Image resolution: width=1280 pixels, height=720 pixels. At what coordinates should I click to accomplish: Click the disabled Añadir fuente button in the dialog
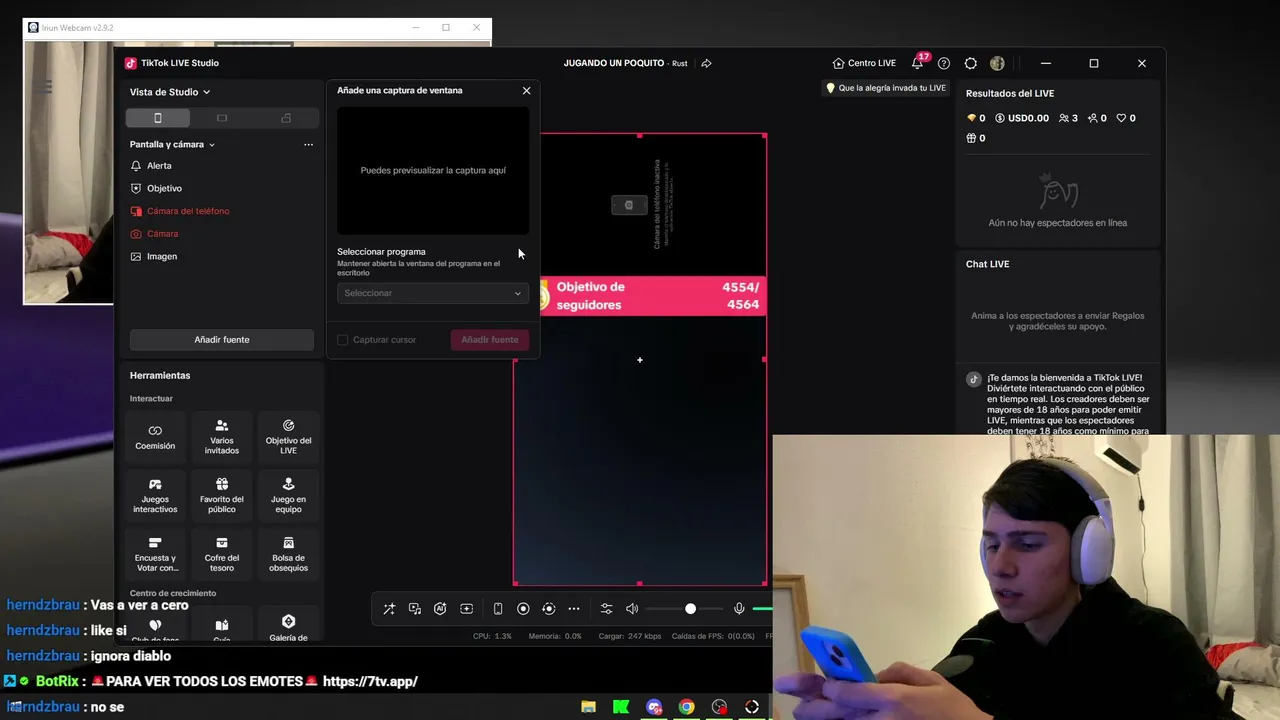tap(490, 340)
